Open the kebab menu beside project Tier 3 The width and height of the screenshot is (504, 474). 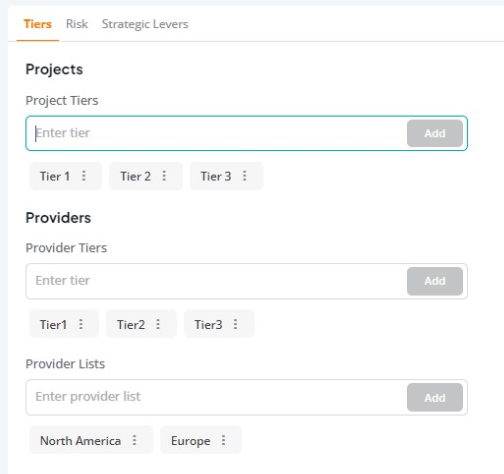coord(244,176)
